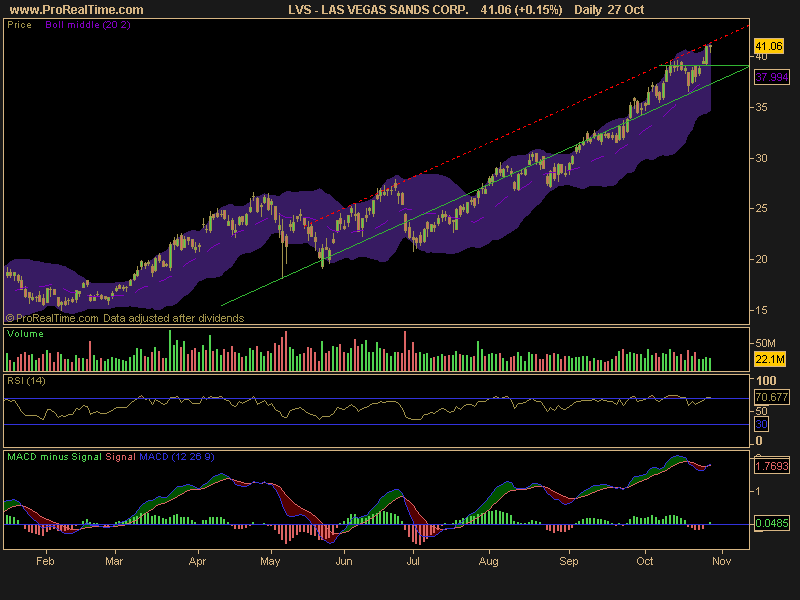800x600 pixels.
Task: Select the 41.06 last price tag
Action: pos(770,45)
